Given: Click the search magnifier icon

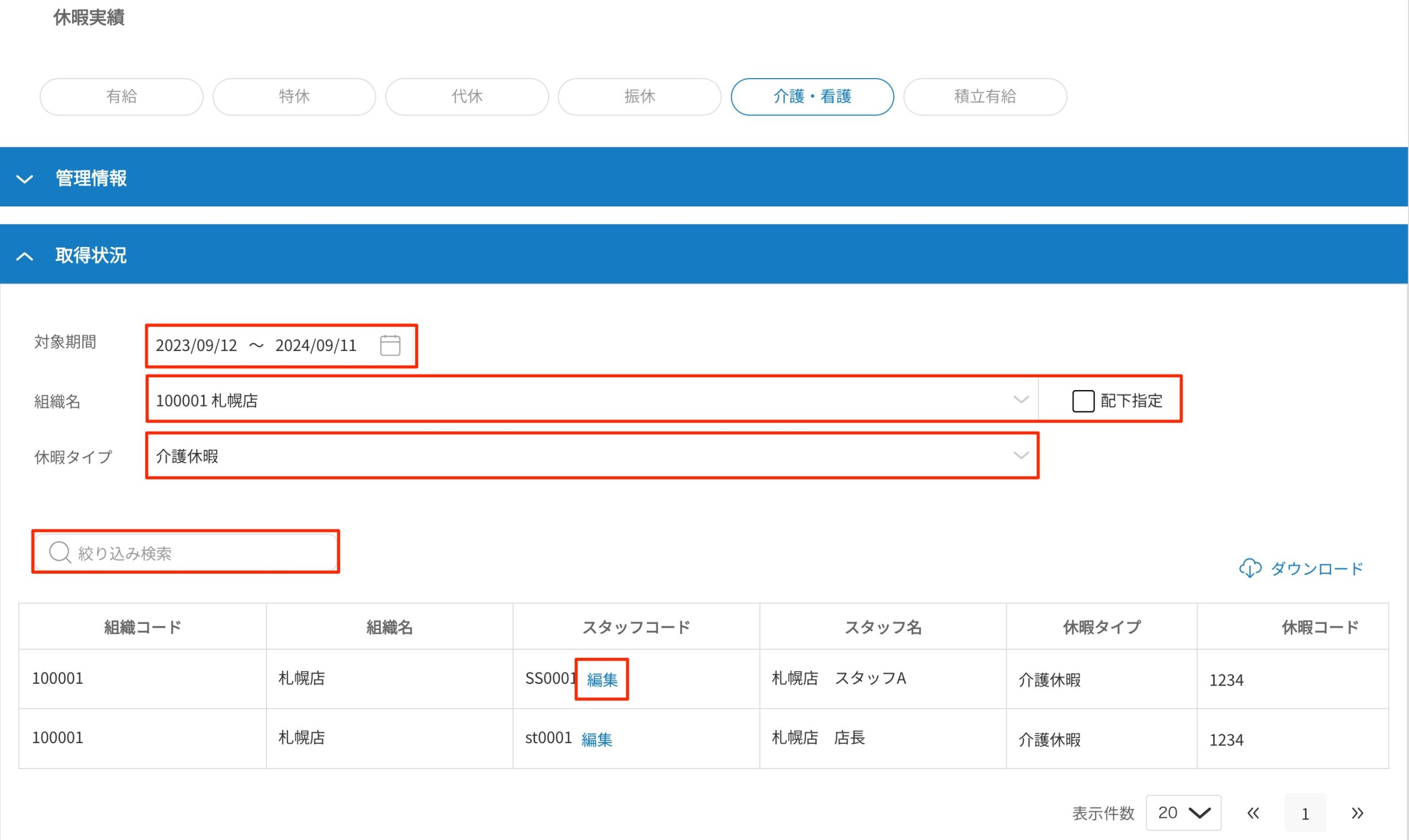Looking at the screenshot, I should 59,552.
